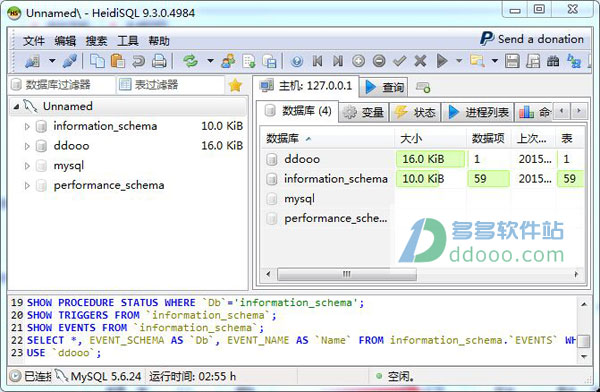Open the 文件 menu
This screenshot has width=600, height=392.
point(34,41)
